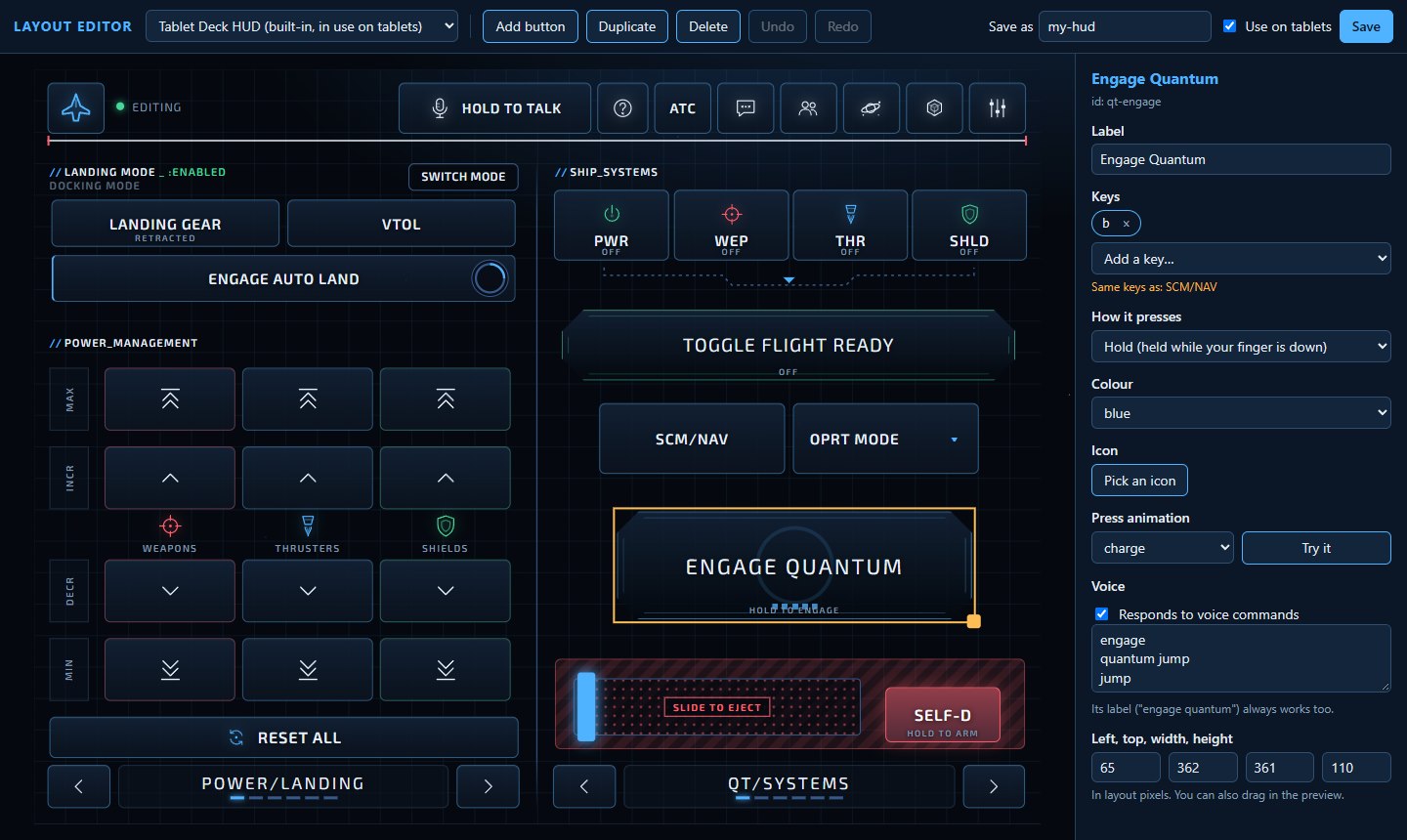This screenshot has height=840, width=1407.
Task: Click the planet orbit icon button
Action: (x=871, y=108)
